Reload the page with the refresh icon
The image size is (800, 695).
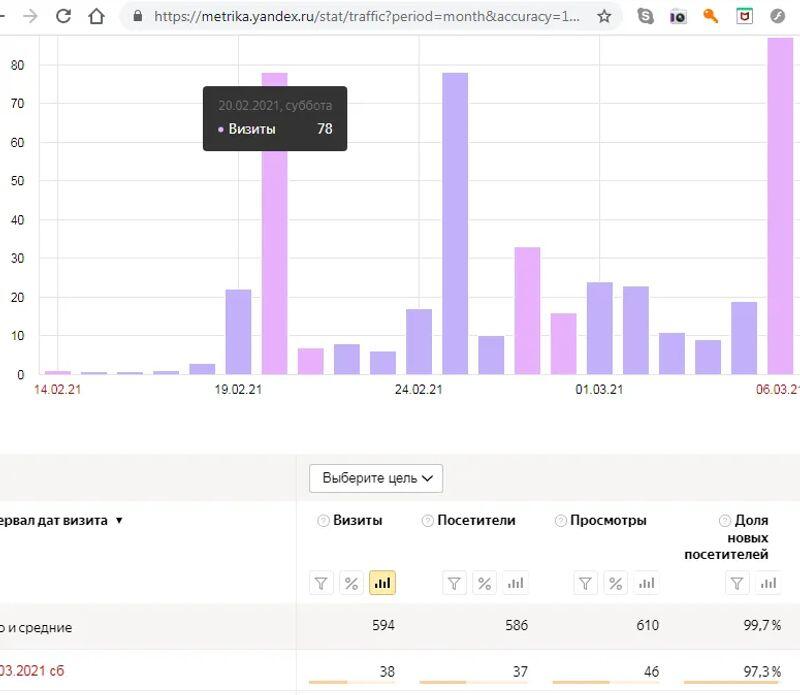pos(63,16)
